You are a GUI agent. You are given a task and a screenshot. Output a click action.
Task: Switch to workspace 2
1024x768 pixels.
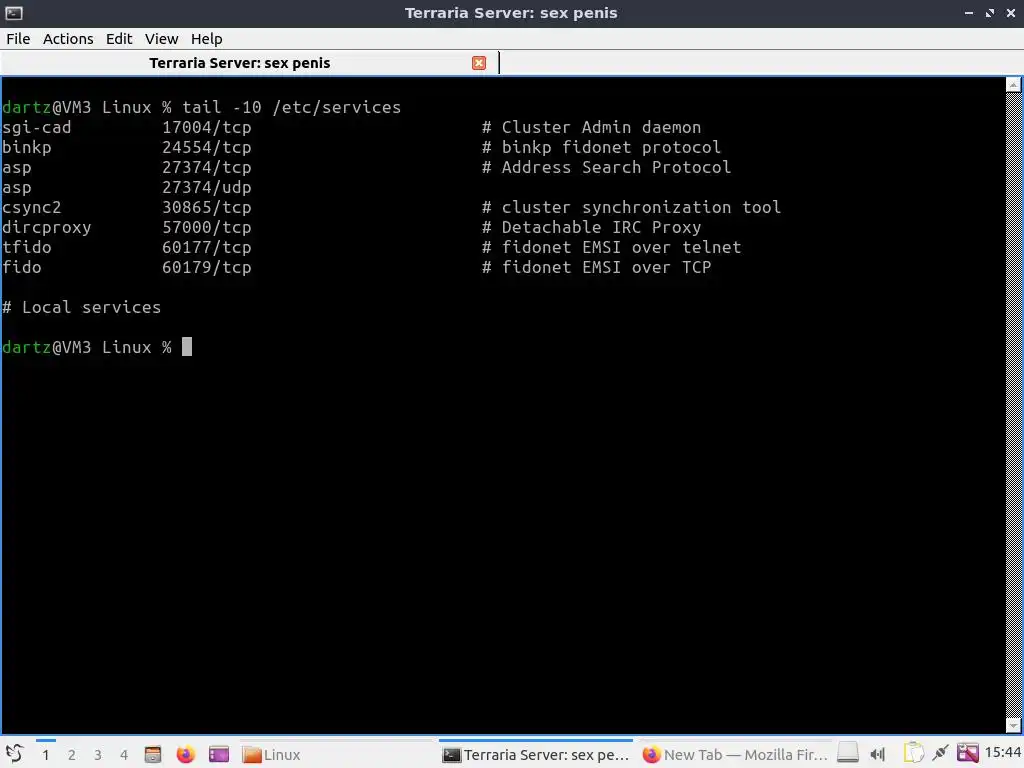pyautogui.click(x=72, y=755)
